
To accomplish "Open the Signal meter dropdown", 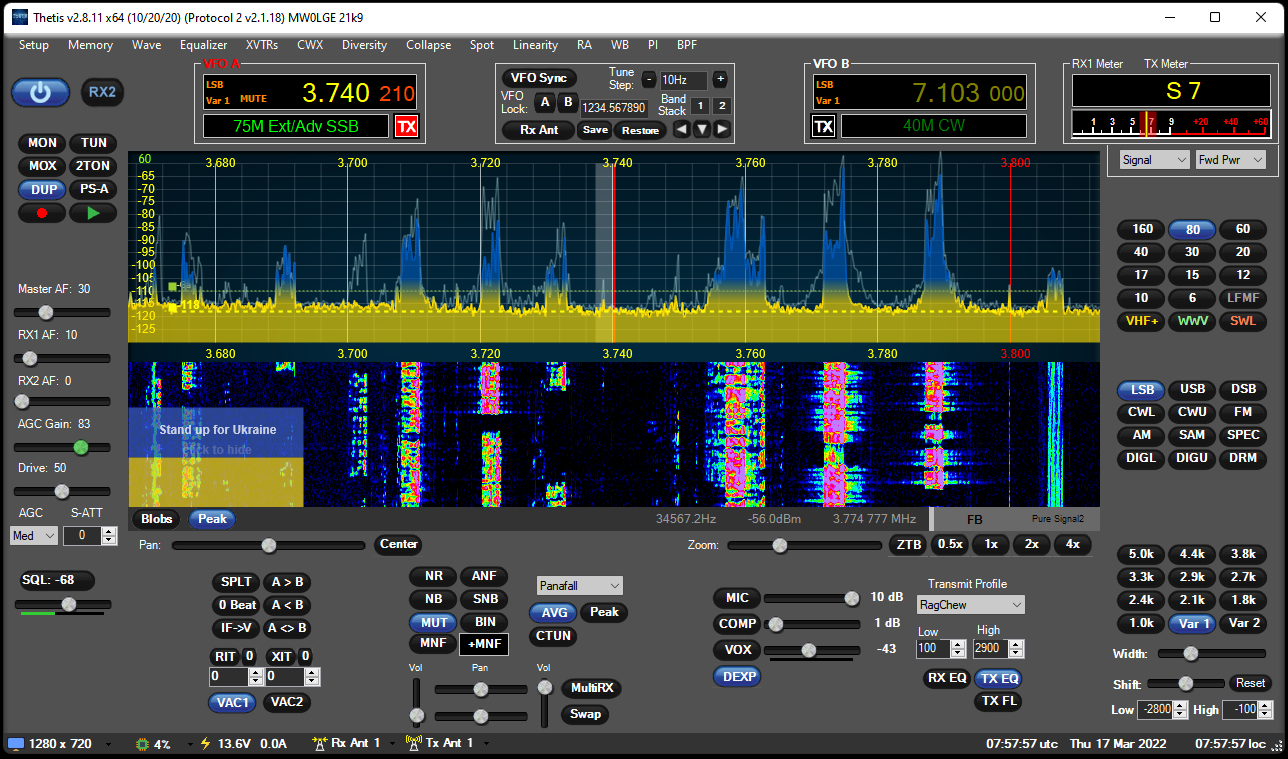I will click(1154, 160).
